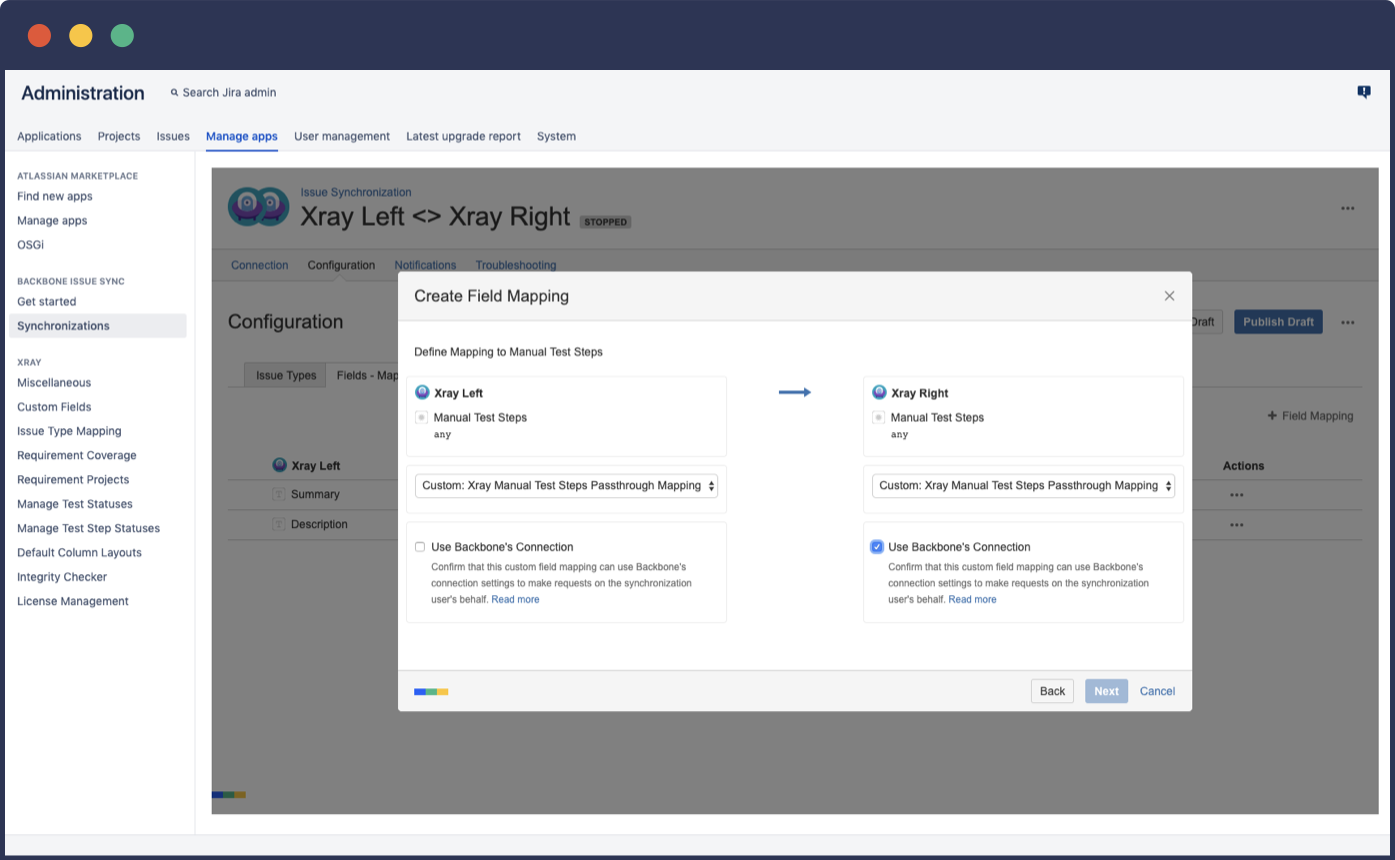The image size is (1395, 860).
Task: Open Issue Type Mapping in sidebar
Action: 69,431
